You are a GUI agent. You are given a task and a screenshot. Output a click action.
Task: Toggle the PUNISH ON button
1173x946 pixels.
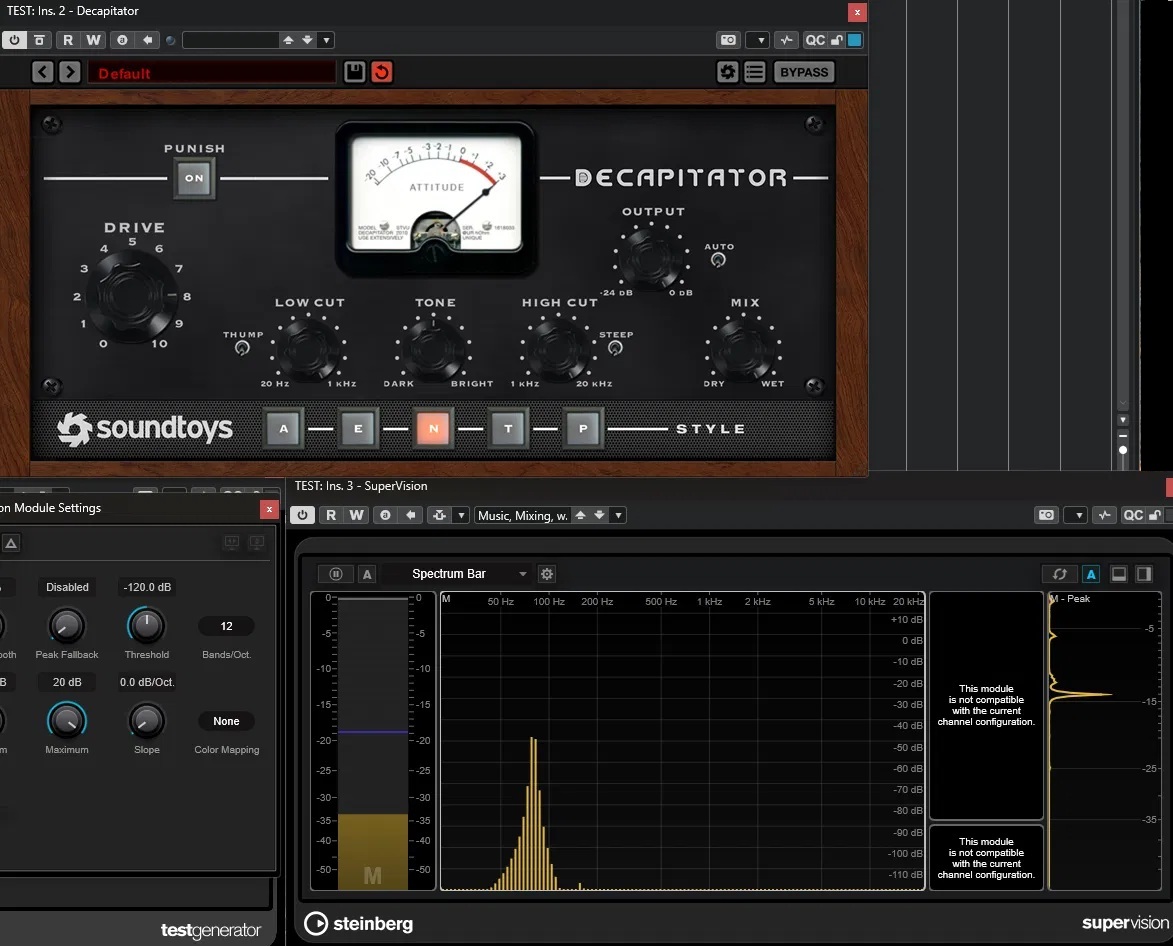click(x=194, y=178)
